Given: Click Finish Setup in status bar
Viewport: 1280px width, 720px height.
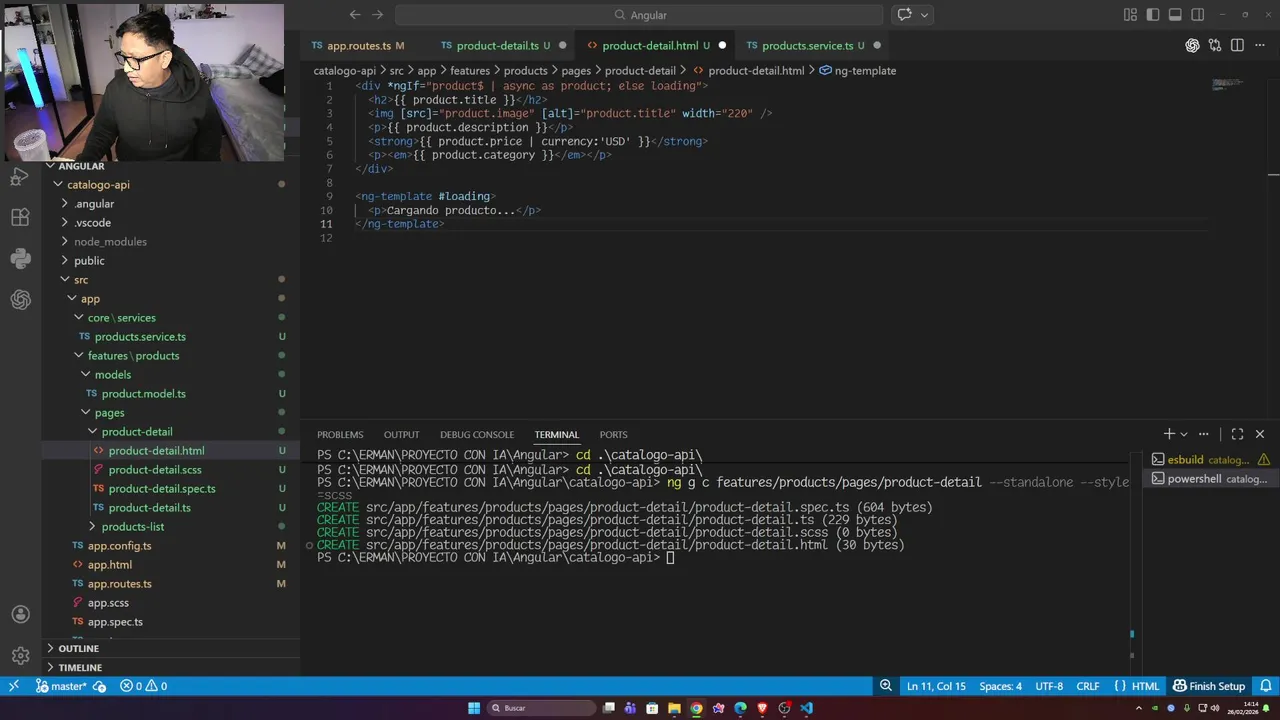Looking at the screenshot, I should pyautogui.click(x=1209, y=686).
